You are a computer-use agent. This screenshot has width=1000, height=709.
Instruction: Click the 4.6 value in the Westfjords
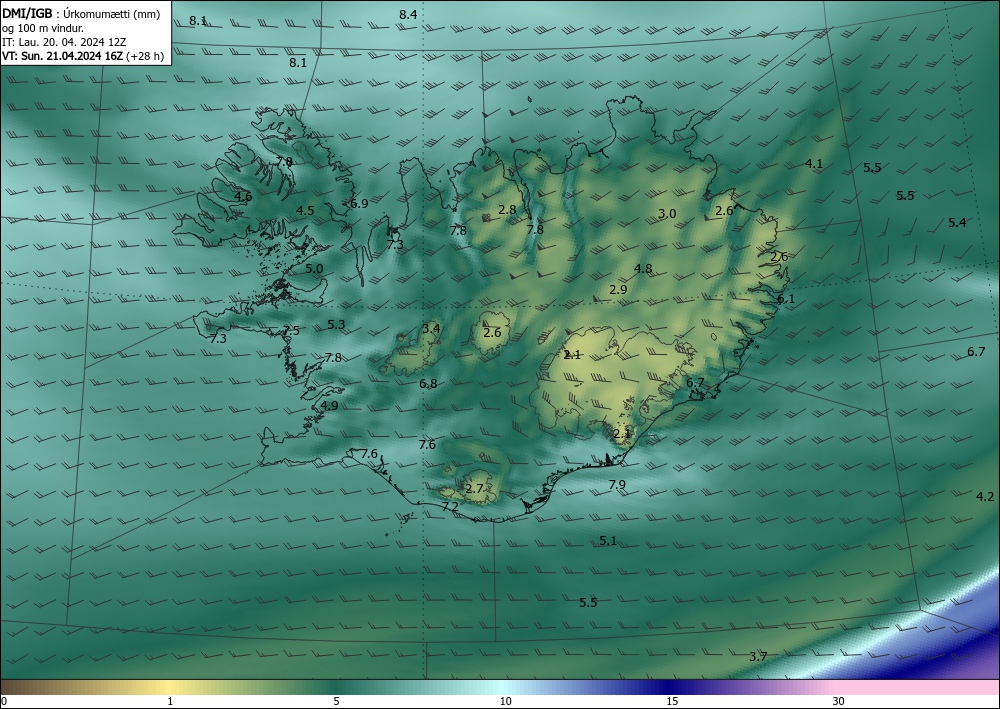(x=243, y=196)
